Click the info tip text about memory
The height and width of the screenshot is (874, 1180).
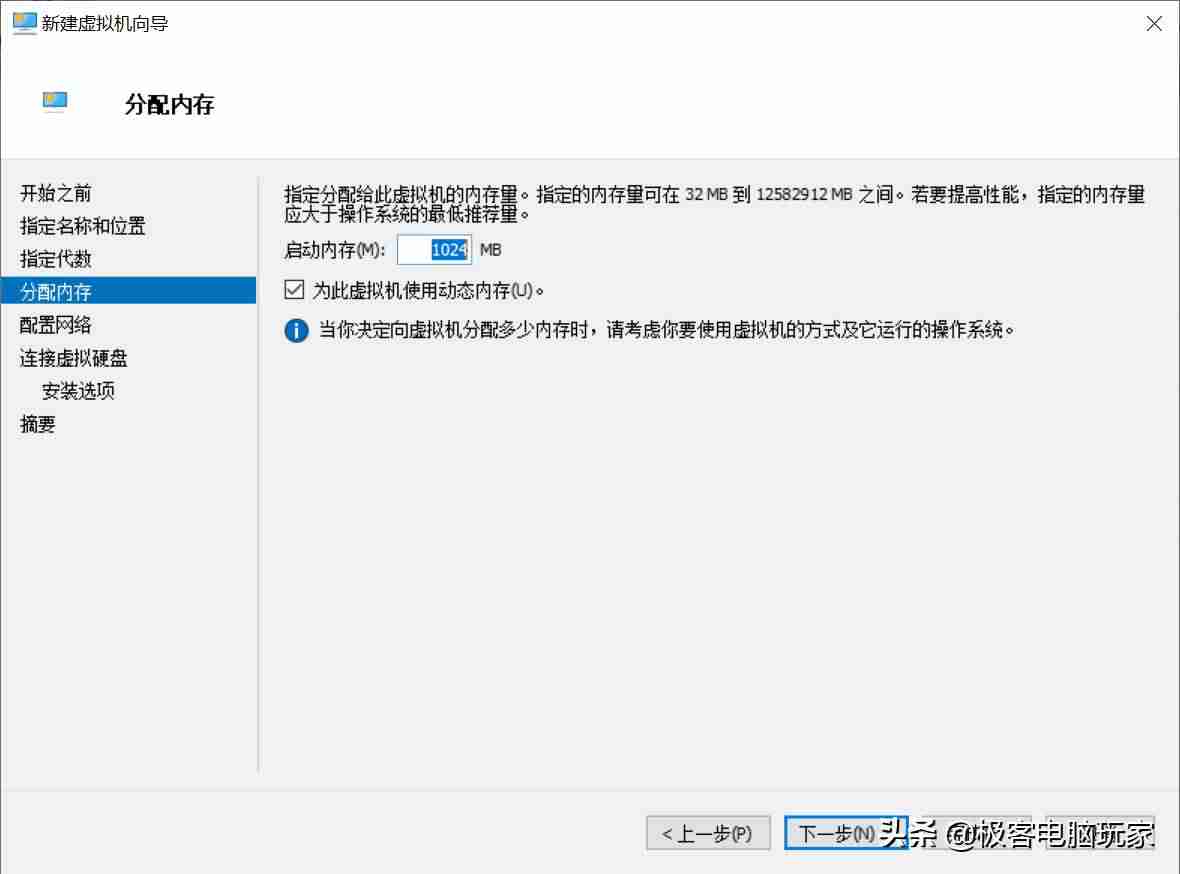point(667,330)
